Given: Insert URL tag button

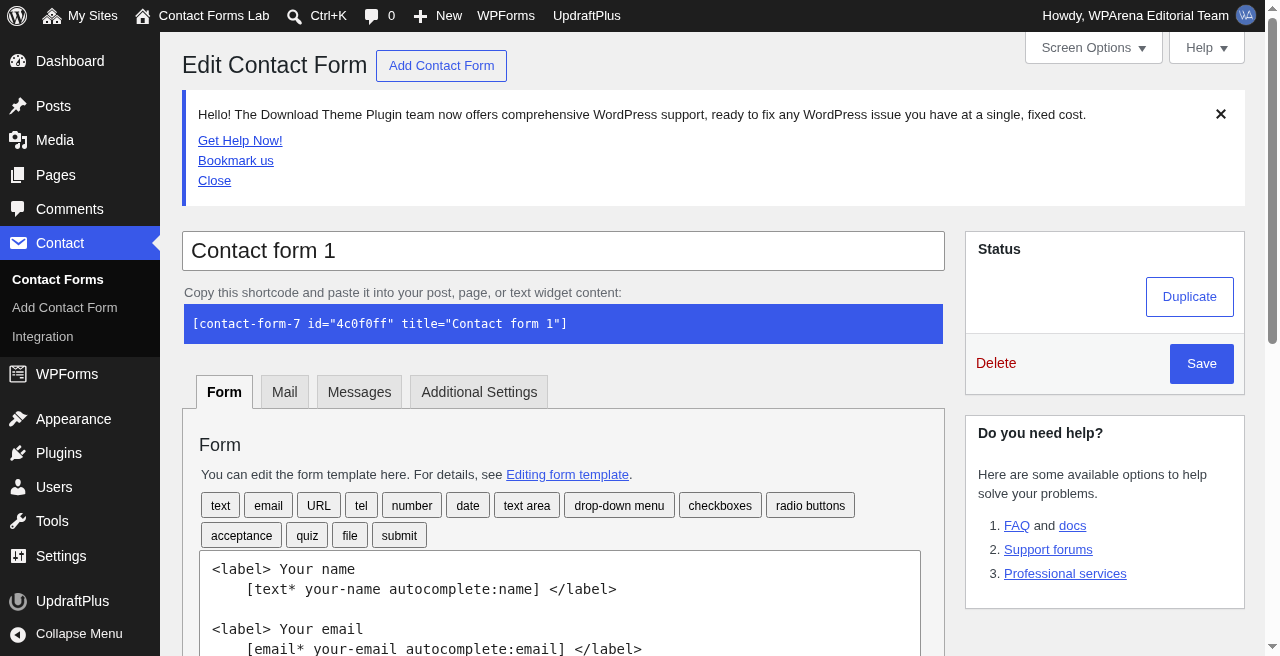Looking at the screenshot, I should pyautogui.click(x=319, y=505).
